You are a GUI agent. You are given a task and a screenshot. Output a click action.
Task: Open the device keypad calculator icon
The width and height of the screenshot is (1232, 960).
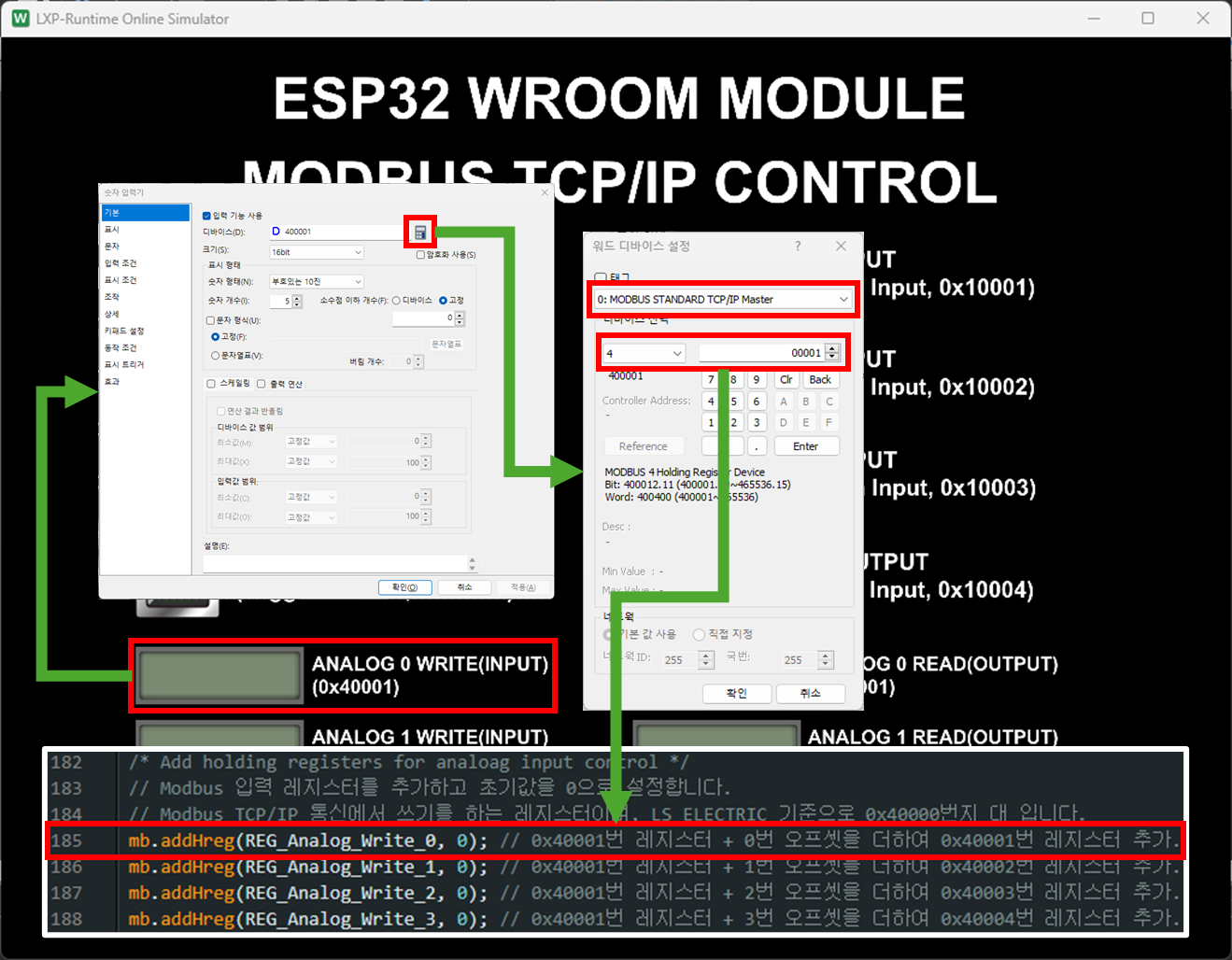point(420,233)
